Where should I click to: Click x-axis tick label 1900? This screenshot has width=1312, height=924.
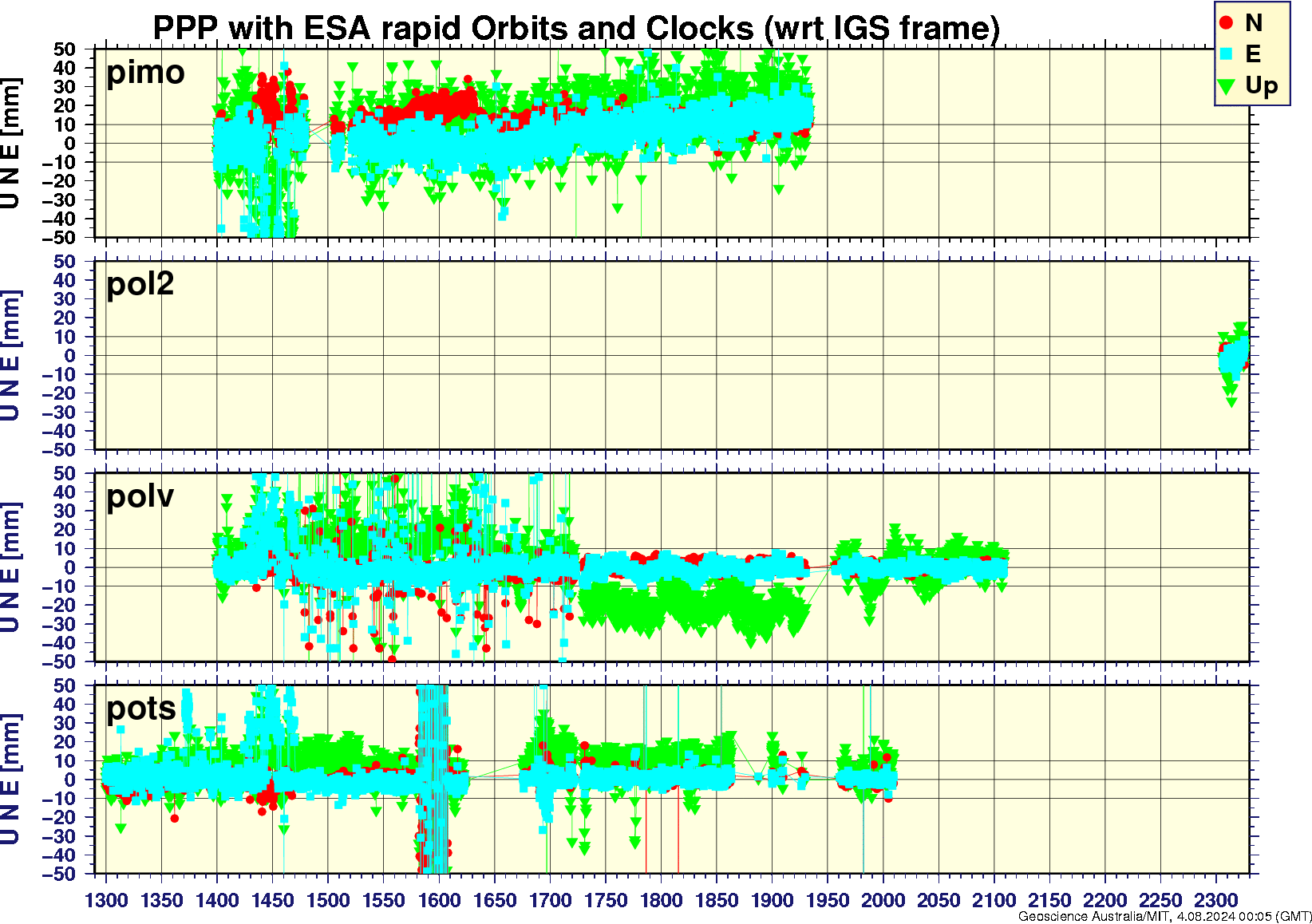tap(772, 900)
